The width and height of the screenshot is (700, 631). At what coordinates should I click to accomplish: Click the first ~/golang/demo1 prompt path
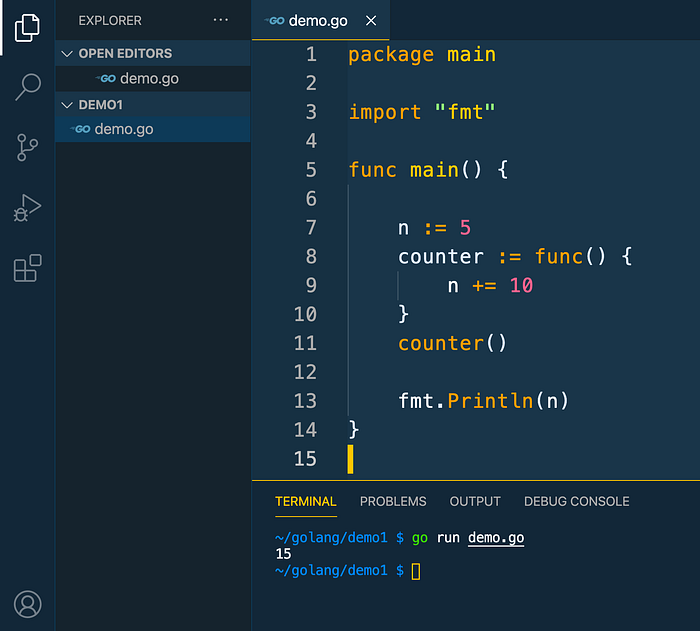pyautogui.click(x=331, y=538)
